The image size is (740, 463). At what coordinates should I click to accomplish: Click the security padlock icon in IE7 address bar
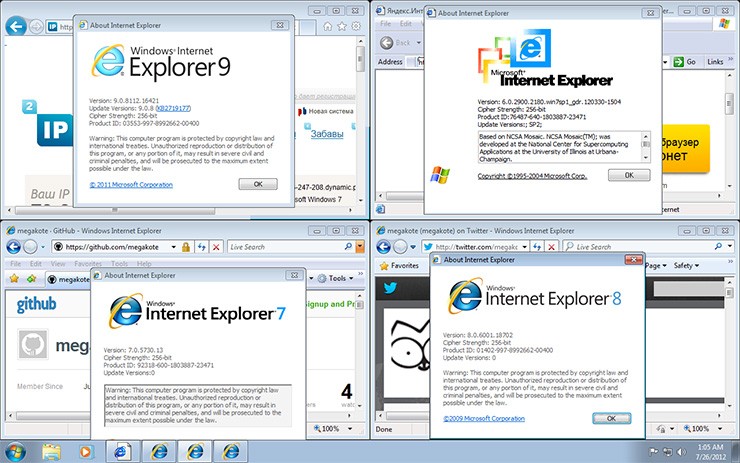tap(186, 247)
